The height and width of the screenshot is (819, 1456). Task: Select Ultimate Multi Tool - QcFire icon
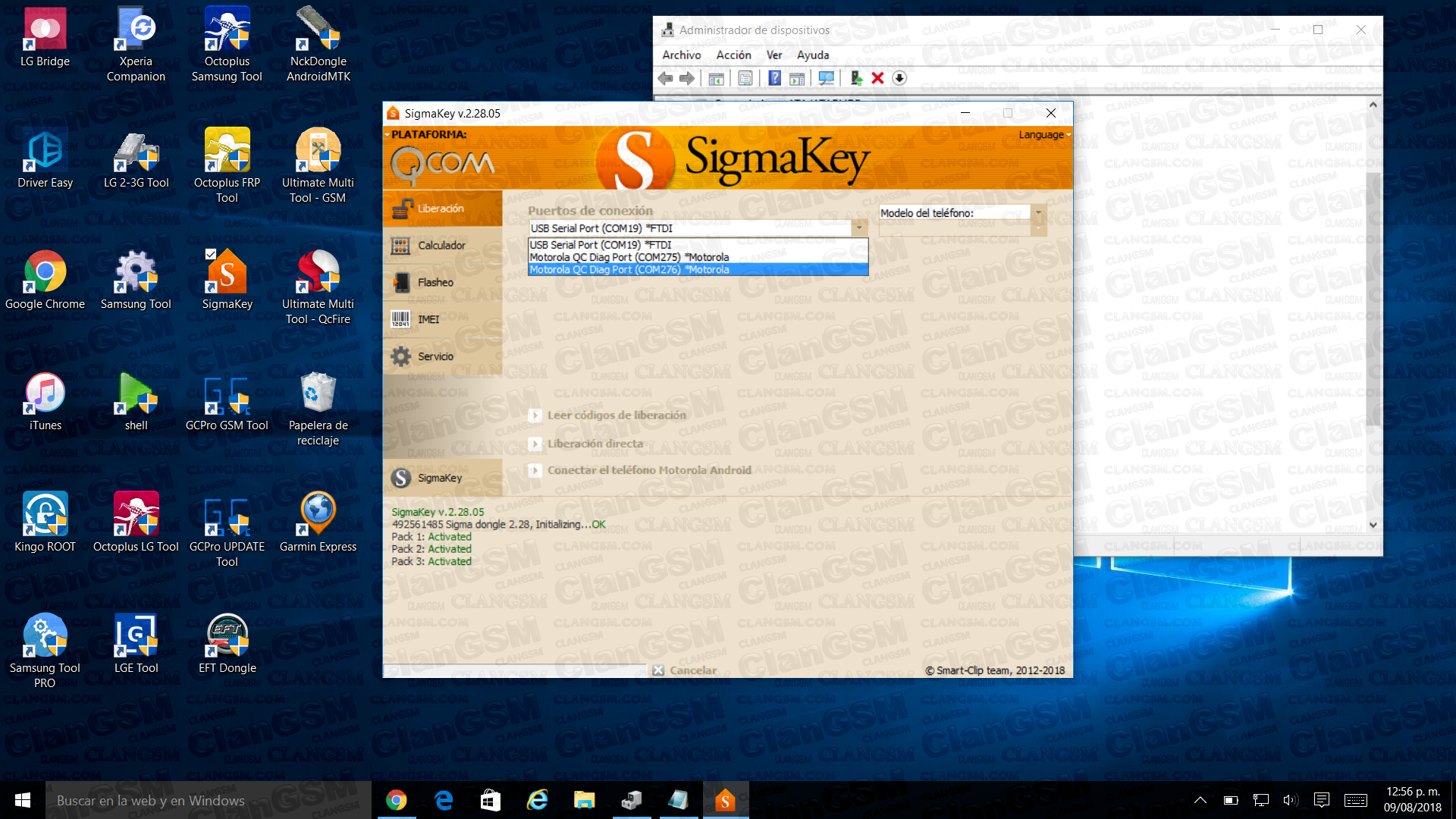318,288
